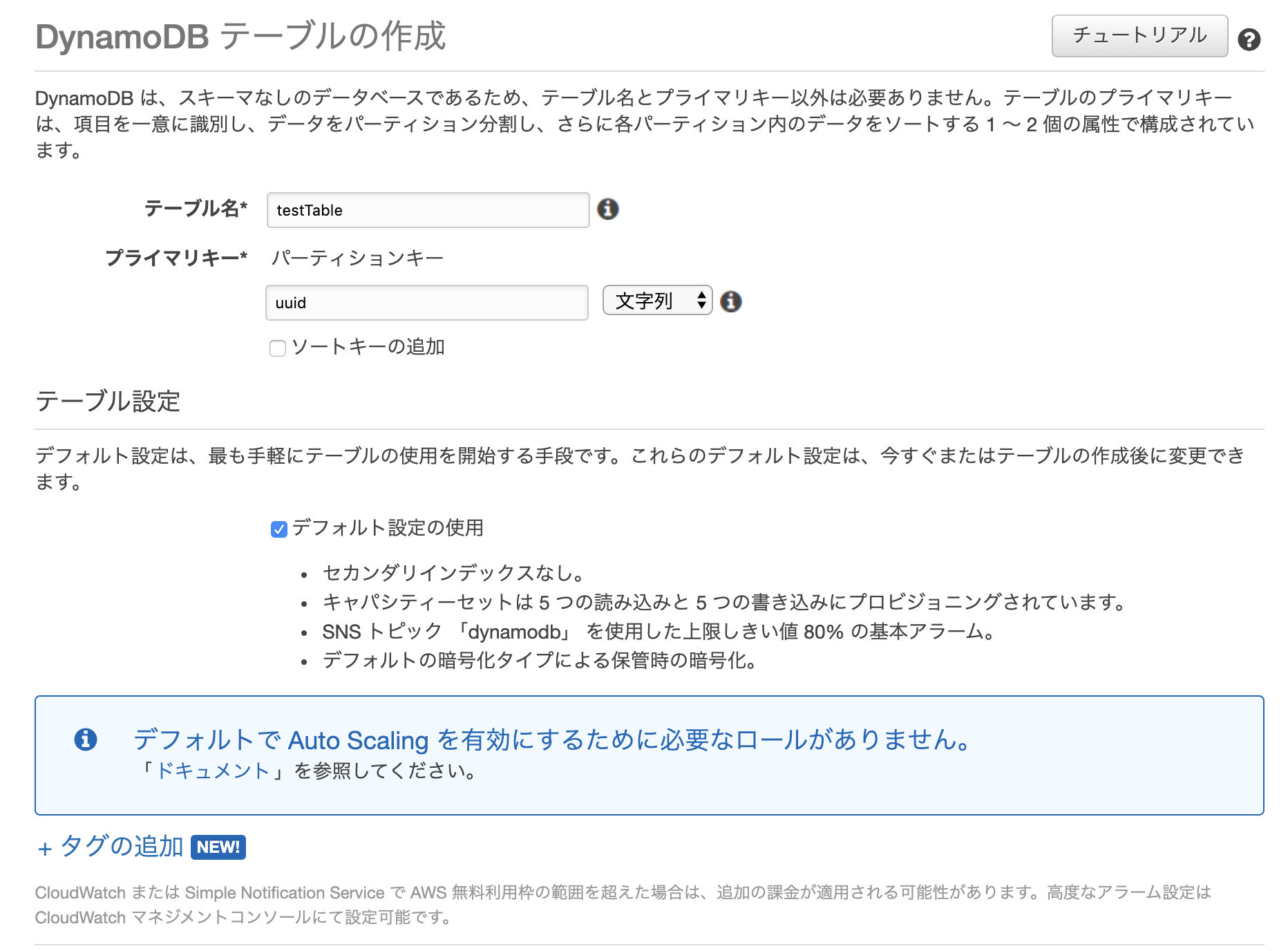Show table name info tooltip icon

click(x=607, y=209)
